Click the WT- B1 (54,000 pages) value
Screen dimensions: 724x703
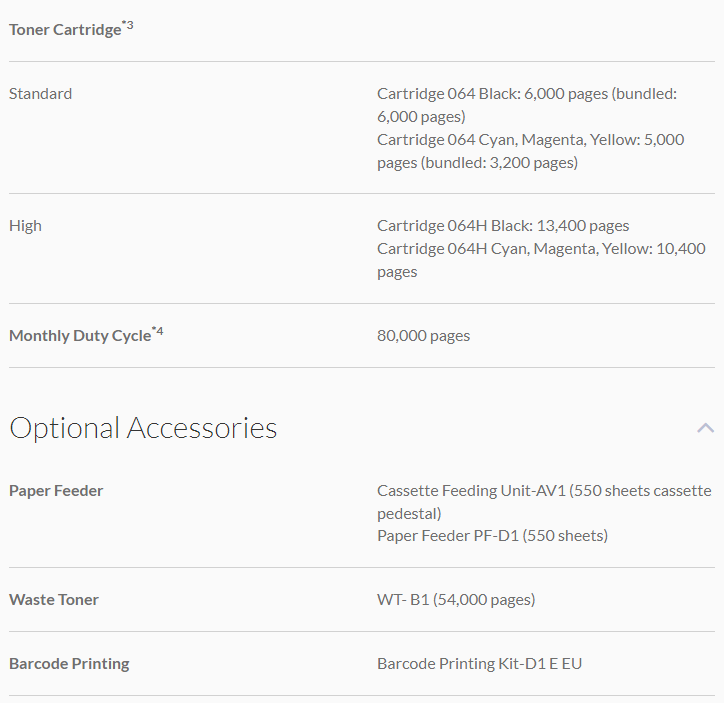[x=456, y=600]
